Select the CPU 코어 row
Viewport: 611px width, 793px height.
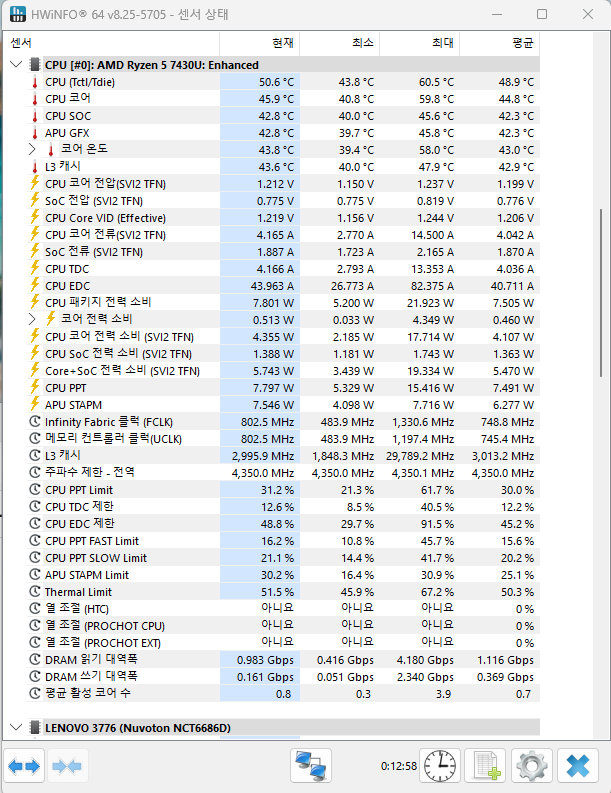[x=283, y=99]
